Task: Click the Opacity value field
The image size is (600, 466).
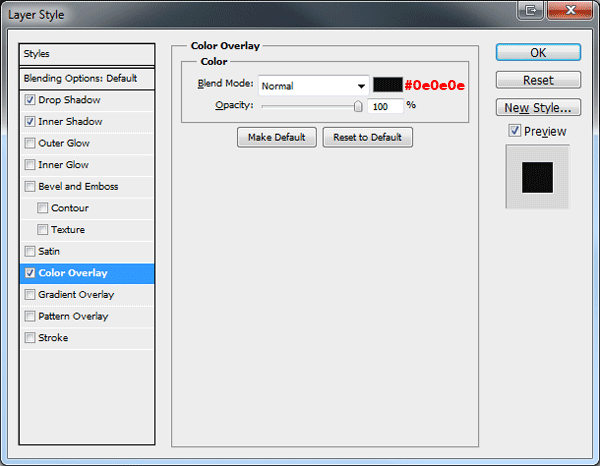Action: pos(385,106)
